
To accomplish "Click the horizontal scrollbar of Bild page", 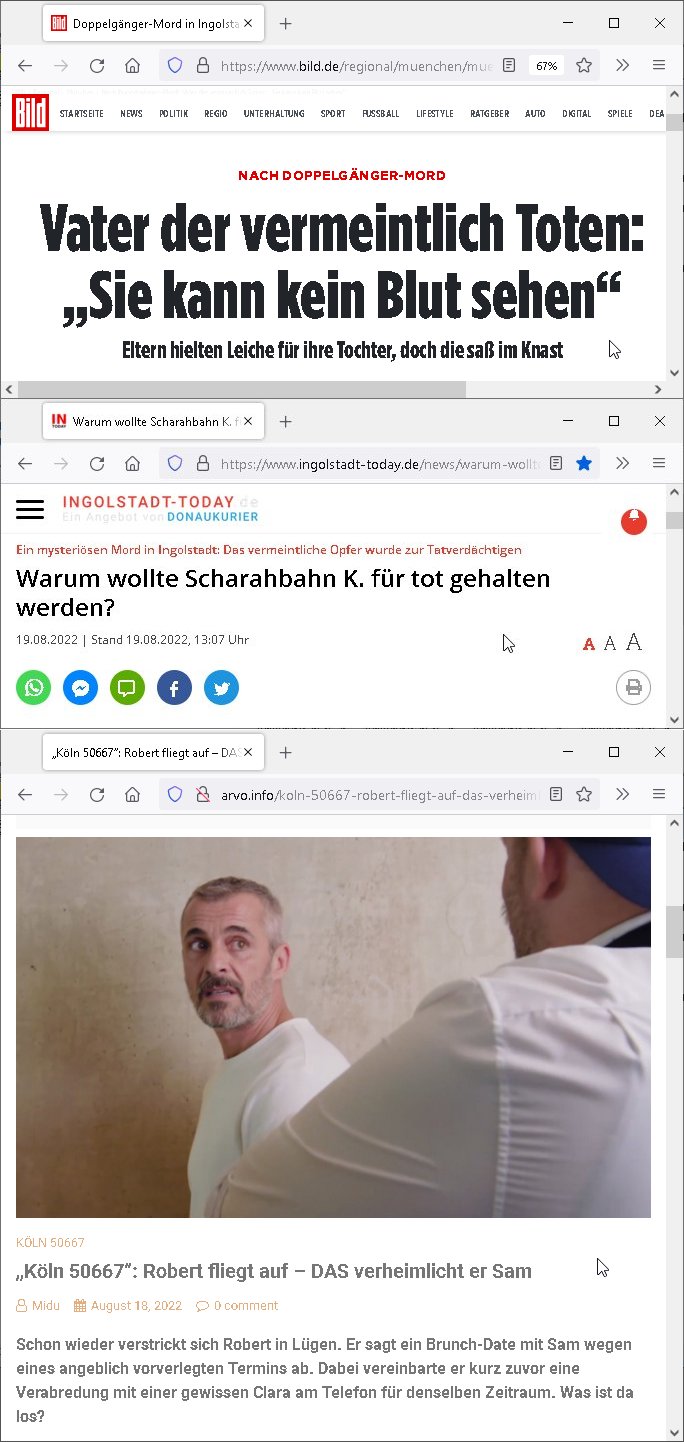I will [x=242, y=389].
